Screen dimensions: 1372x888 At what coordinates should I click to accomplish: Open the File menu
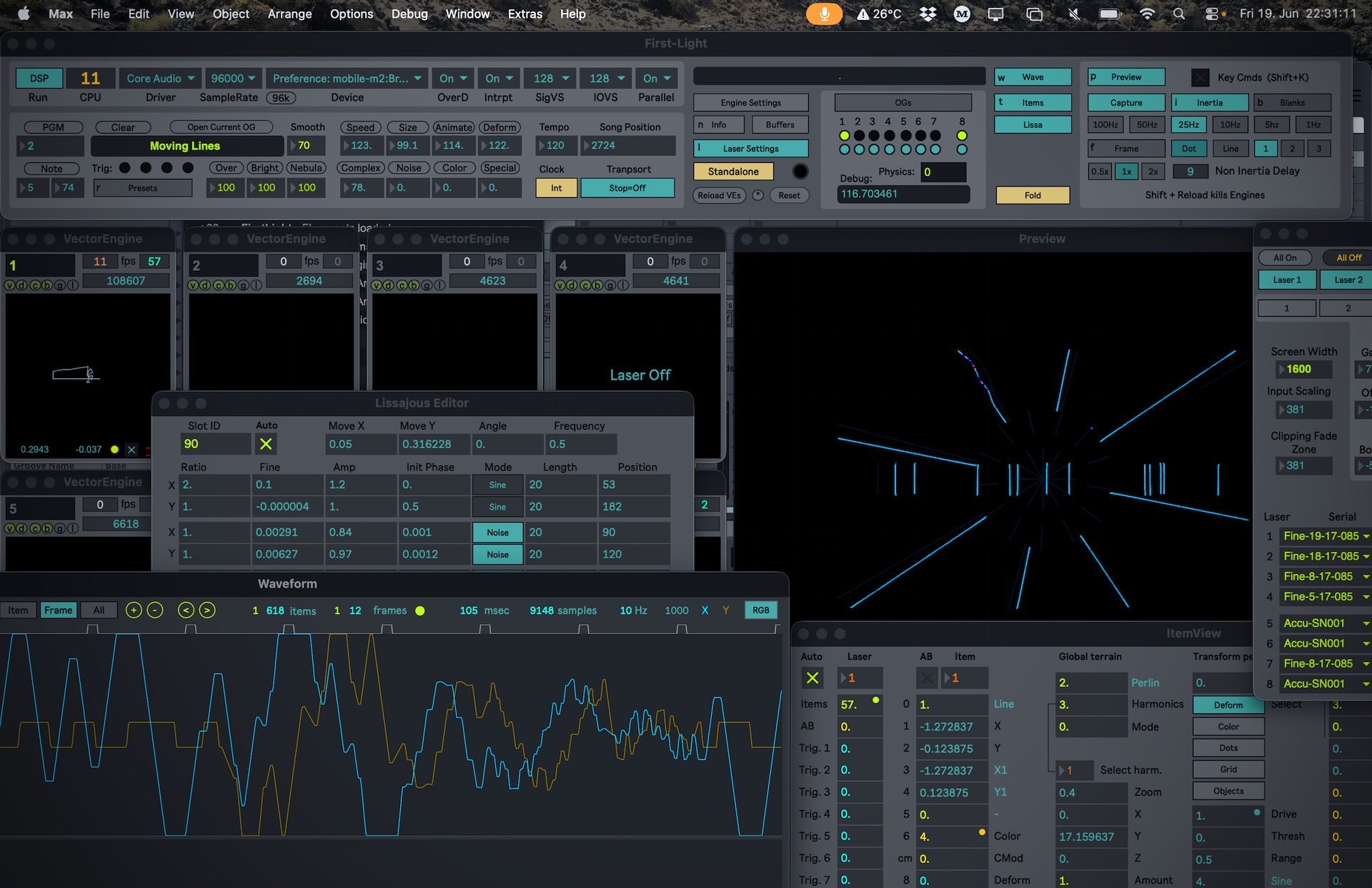pos(100,14)
